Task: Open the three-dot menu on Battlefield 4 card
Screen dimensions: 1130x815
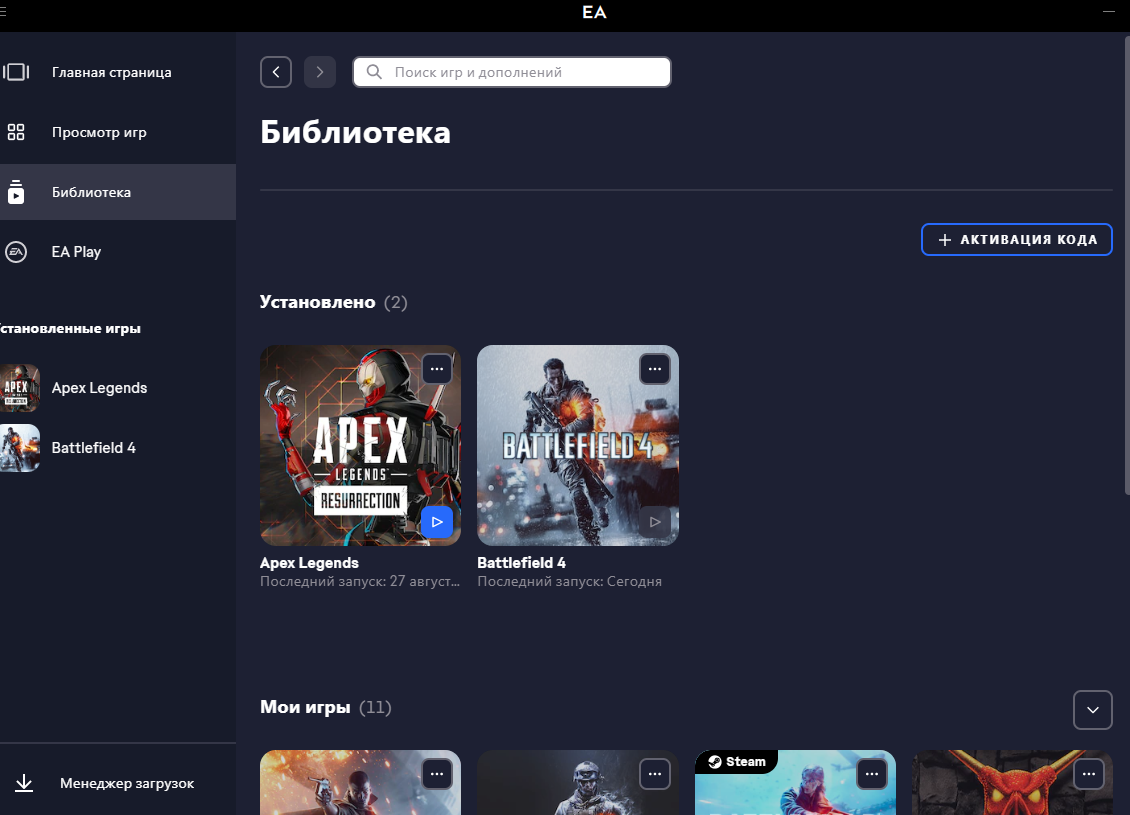Action: pos(654,369)
